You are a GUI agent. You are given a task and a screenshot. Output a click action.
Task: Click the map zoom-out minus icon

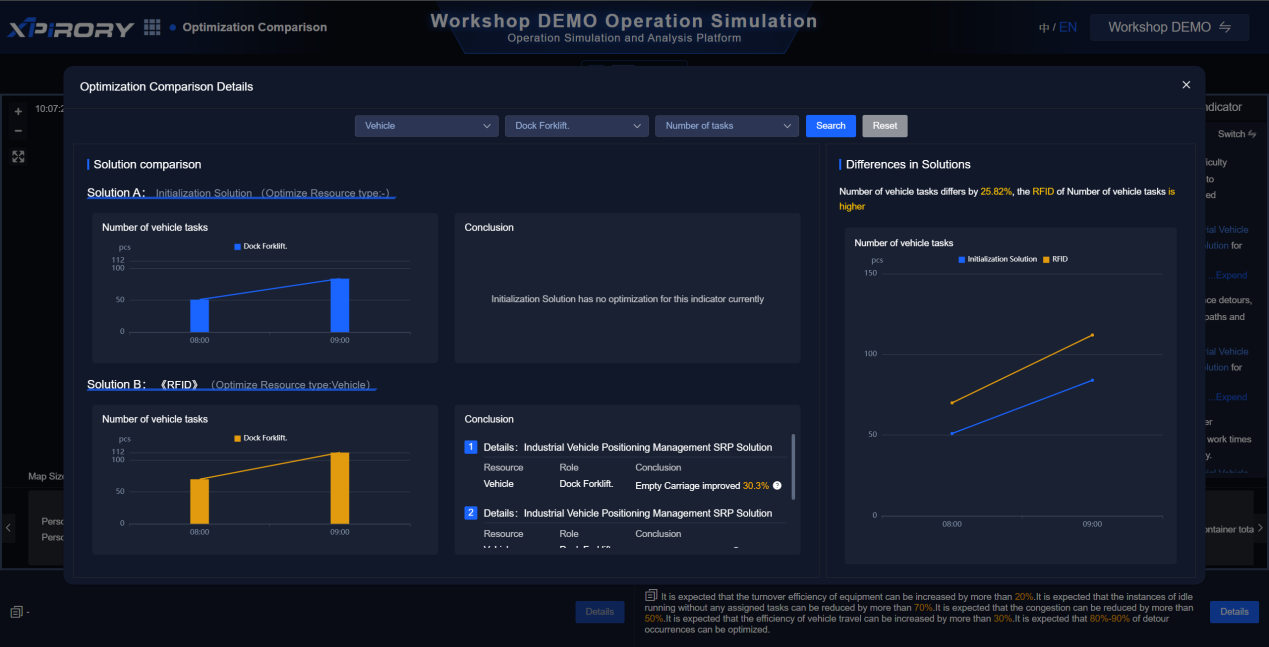point(18,131)
